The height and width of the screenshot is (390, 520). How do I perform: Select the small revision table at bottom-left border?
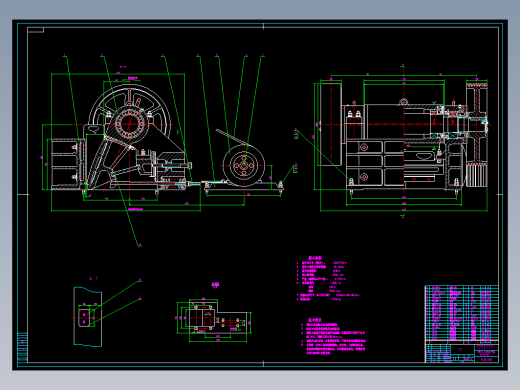[x=22, y=347]
